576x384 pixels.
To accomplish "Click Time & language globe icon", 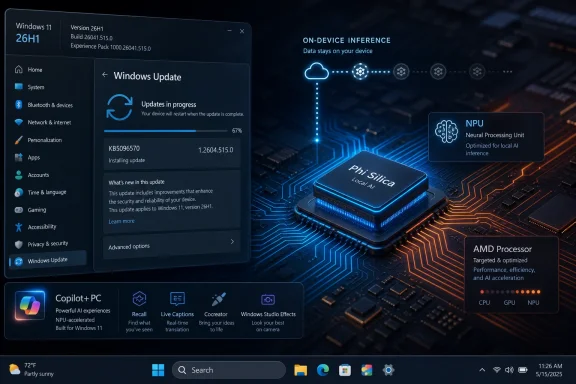I will point(19,192).
